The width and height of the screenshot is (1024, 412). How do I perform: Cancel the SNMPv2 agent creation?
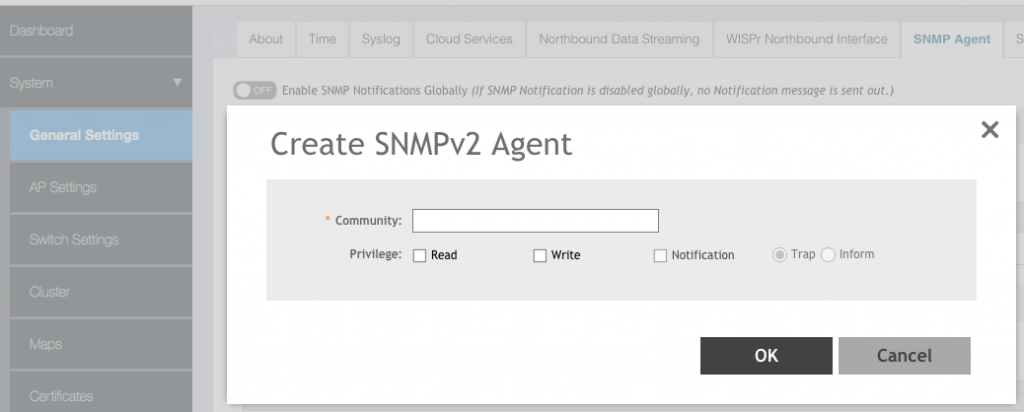[904, 355]
